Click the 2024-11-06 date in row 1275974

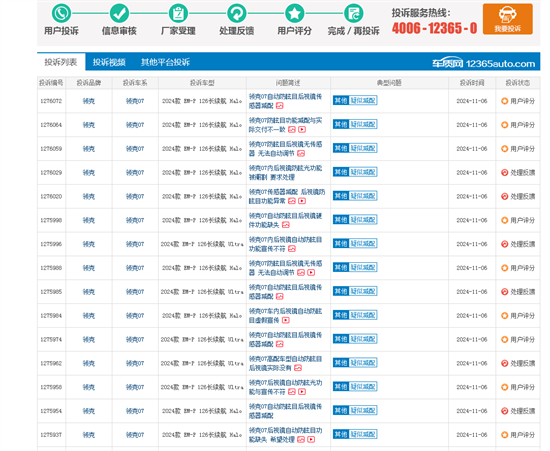point(472,339)
